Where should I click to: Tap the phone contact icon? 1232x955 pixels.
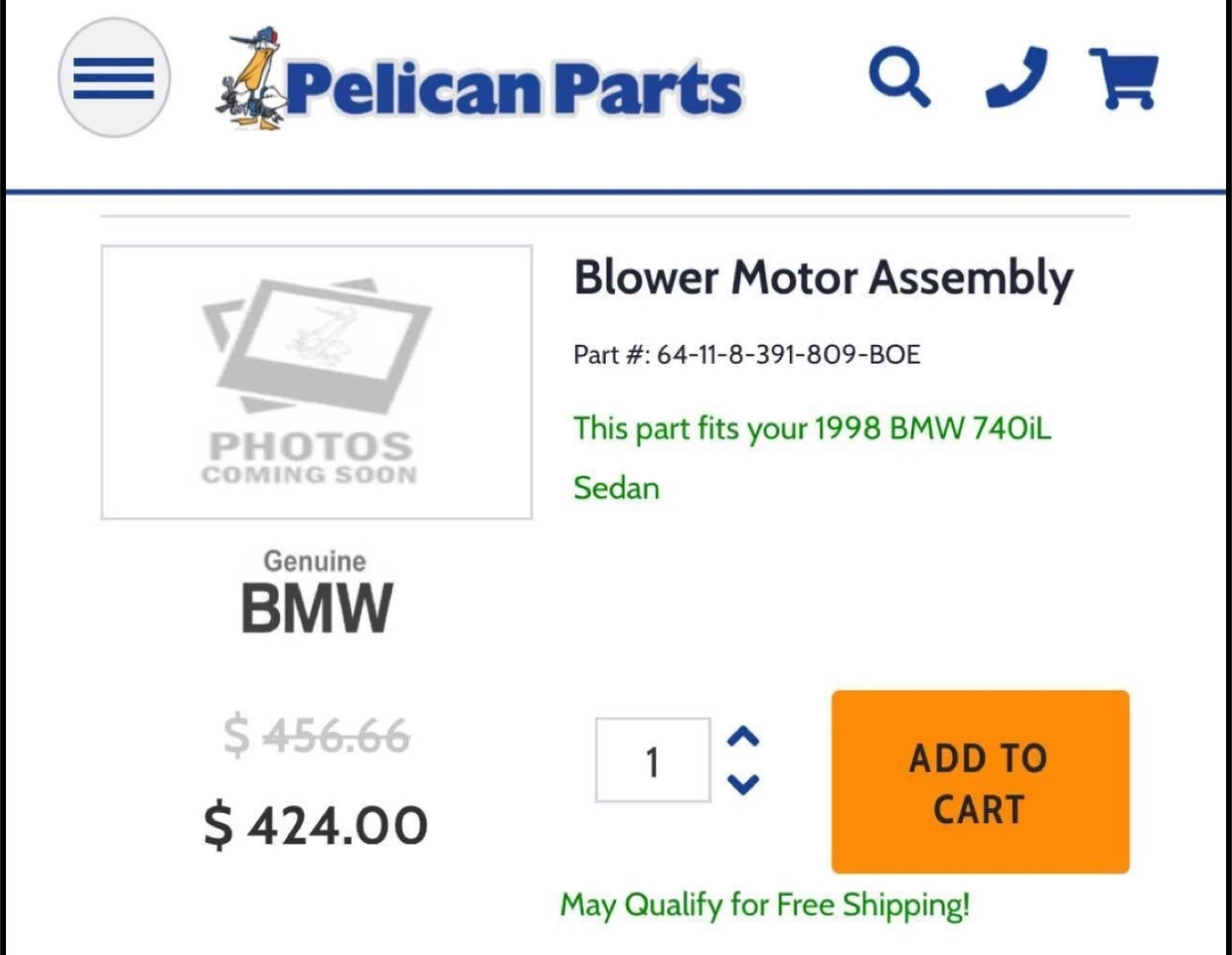click(1016, 77)
